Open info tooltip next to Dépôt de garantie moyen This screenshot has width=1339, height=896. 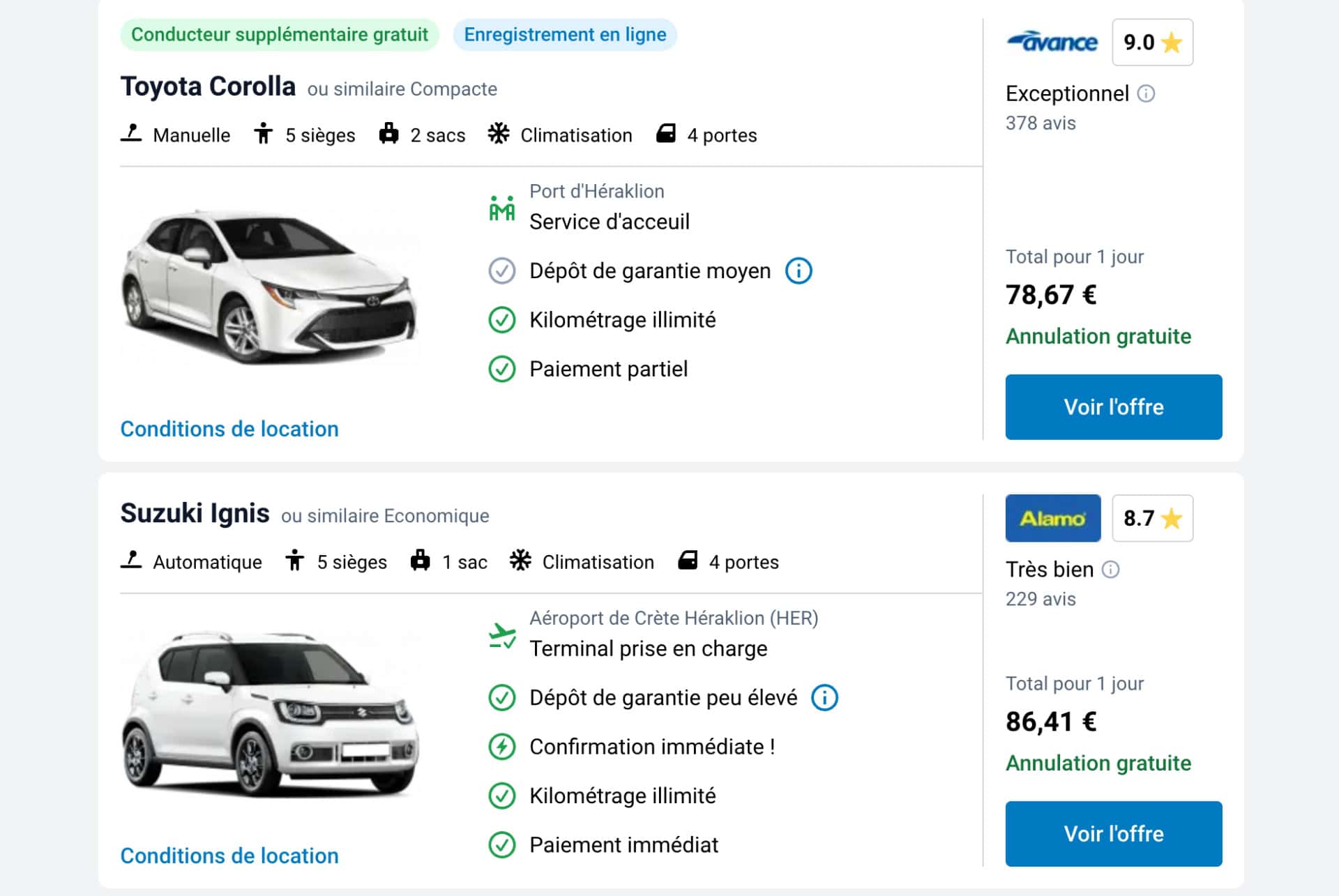[x=799, y=271]
